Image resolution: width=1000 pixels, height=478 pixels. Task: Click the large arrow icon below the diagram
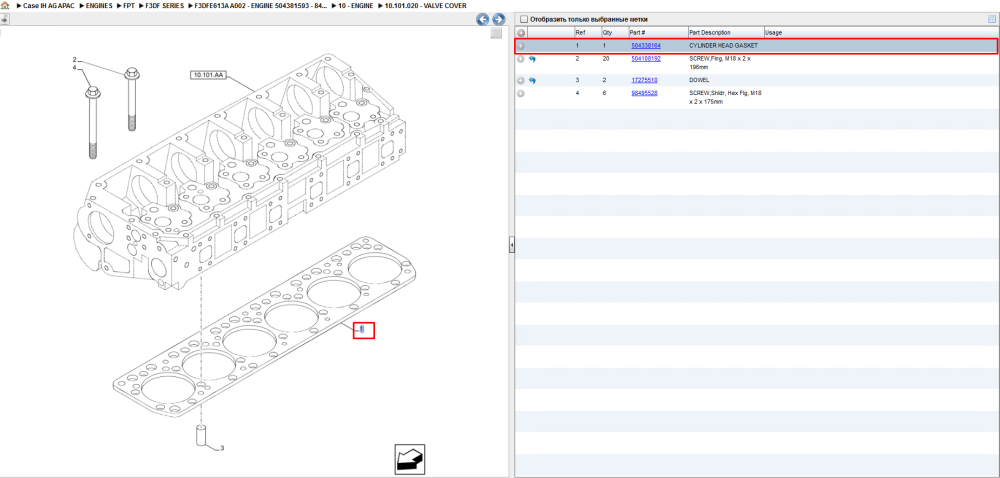pyautogui.click(x=409, y=460)
